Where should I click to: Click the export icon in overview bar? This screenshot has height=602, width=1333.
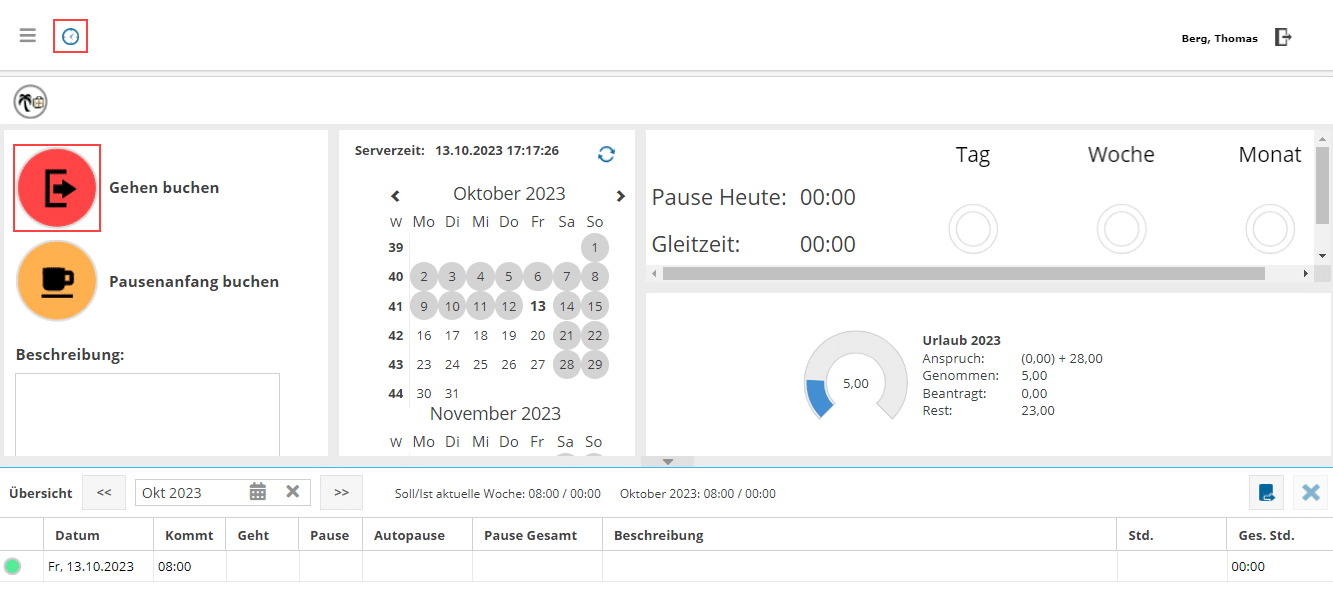point(1266,492)
